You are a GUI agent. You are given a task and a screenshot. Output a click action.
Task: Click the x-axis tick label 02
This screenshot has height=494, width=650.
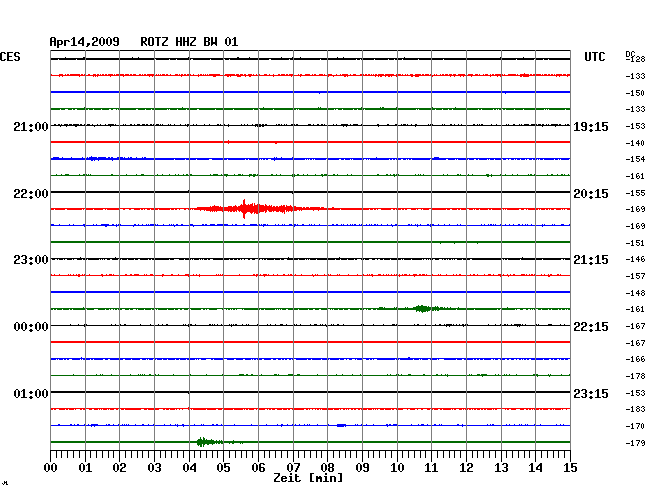click(x=119, y=468)
